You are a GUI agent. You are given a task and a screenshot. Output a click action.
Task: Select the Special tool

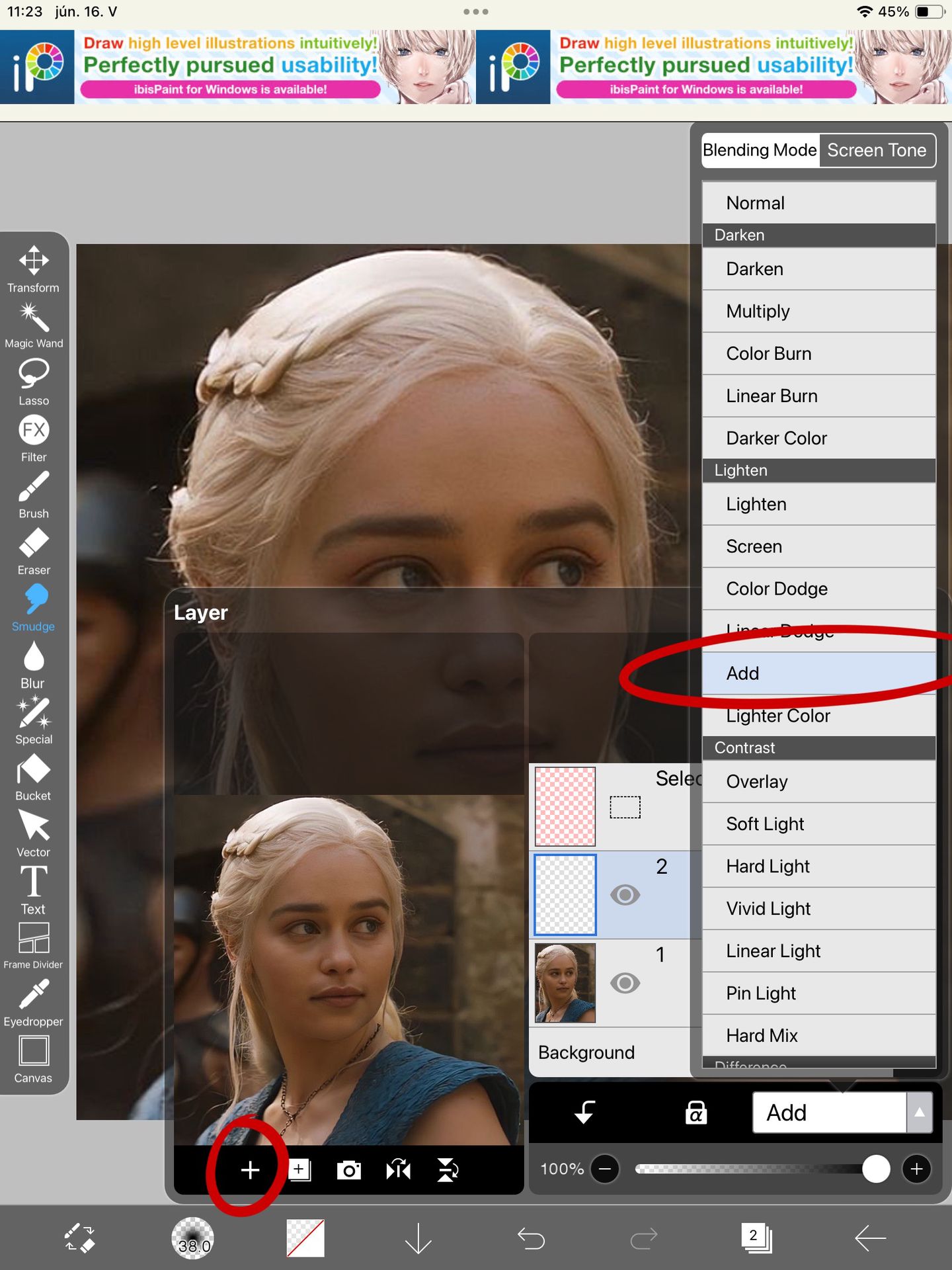(x=34, y=720)
